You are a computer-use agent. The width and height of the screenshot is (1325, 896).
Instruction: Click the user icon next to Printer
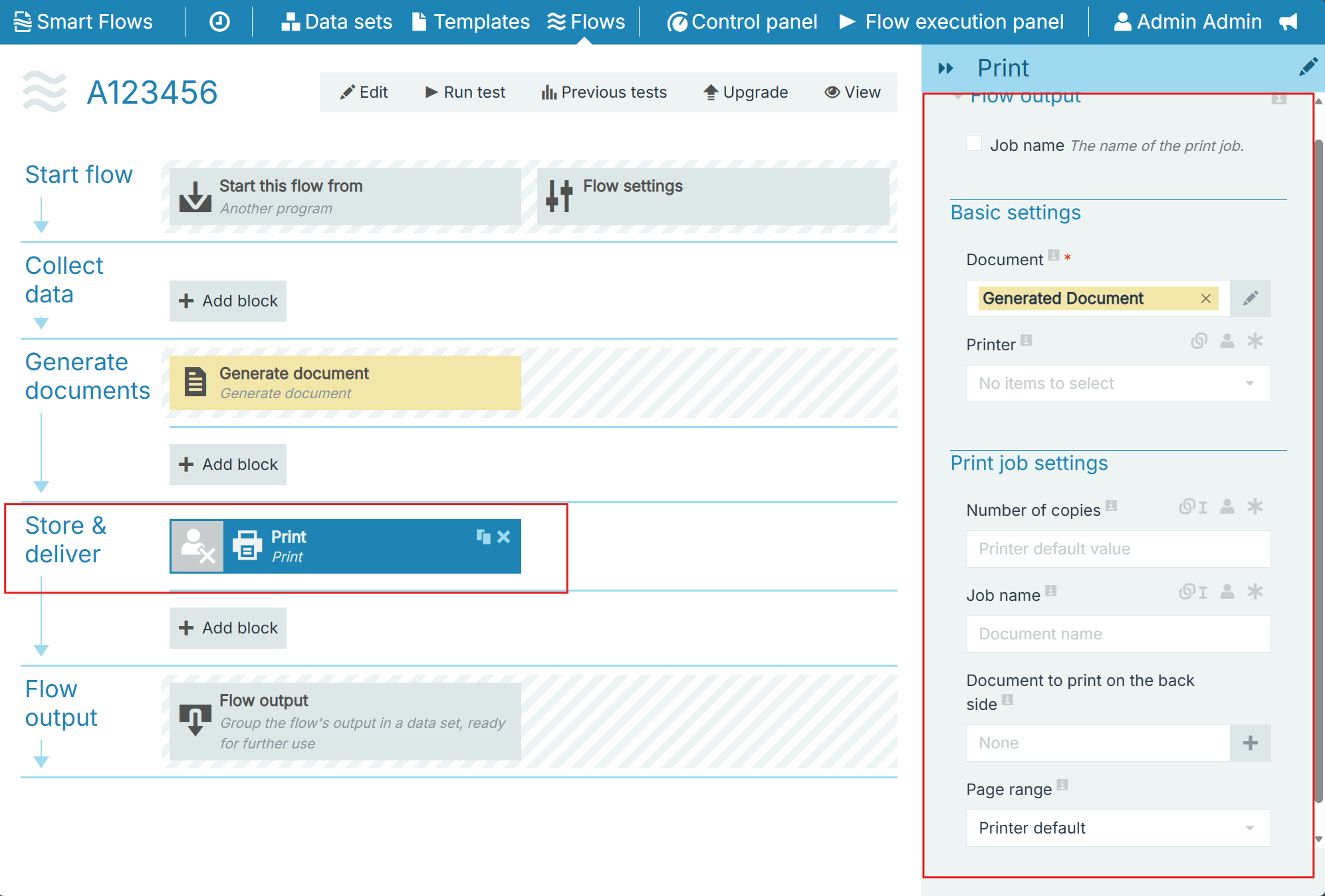coord(1227,341)
